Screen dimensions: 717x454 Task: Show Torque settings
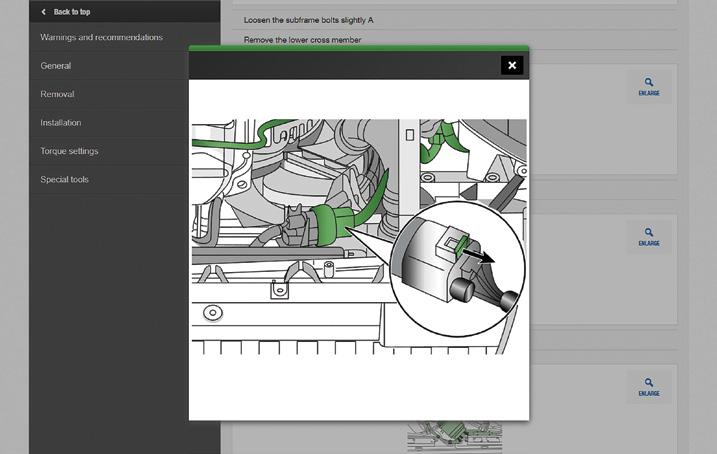pyautogui.click(x=69, y=151)
